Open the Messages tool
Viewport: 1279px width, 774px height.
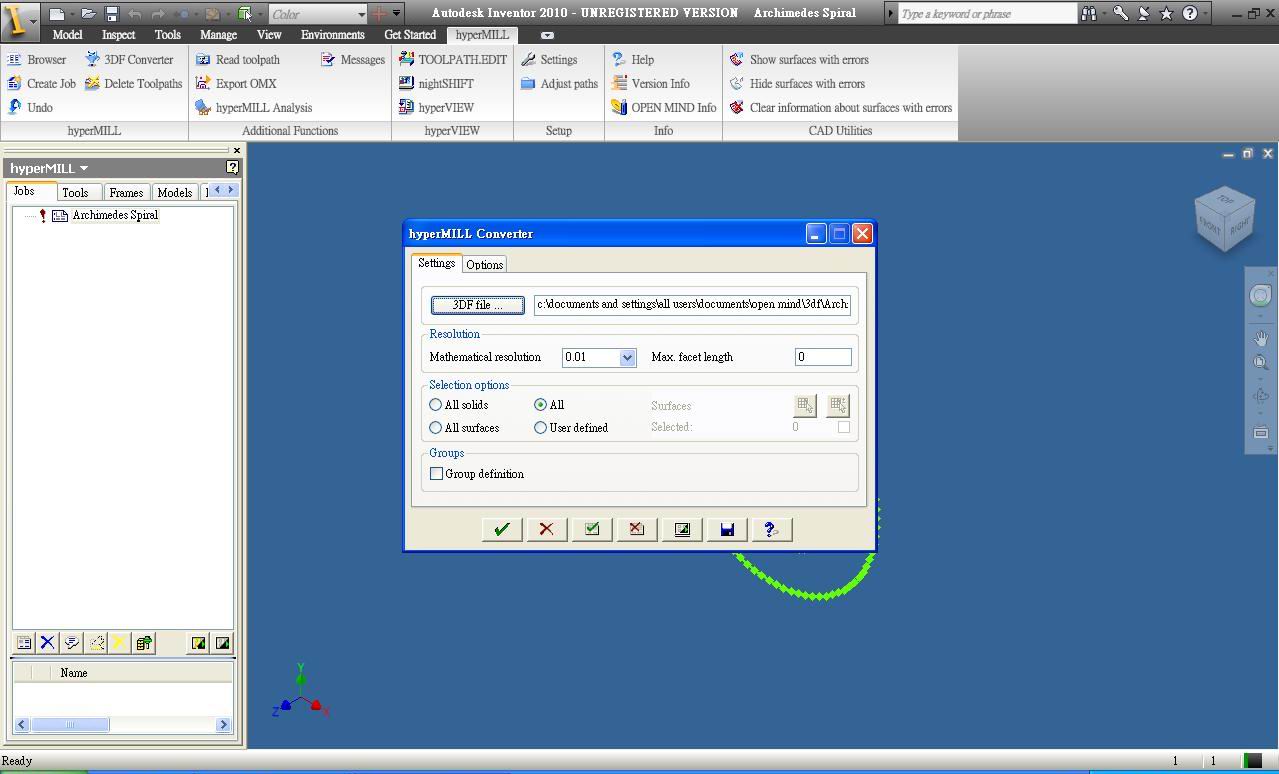pos(353,60)
